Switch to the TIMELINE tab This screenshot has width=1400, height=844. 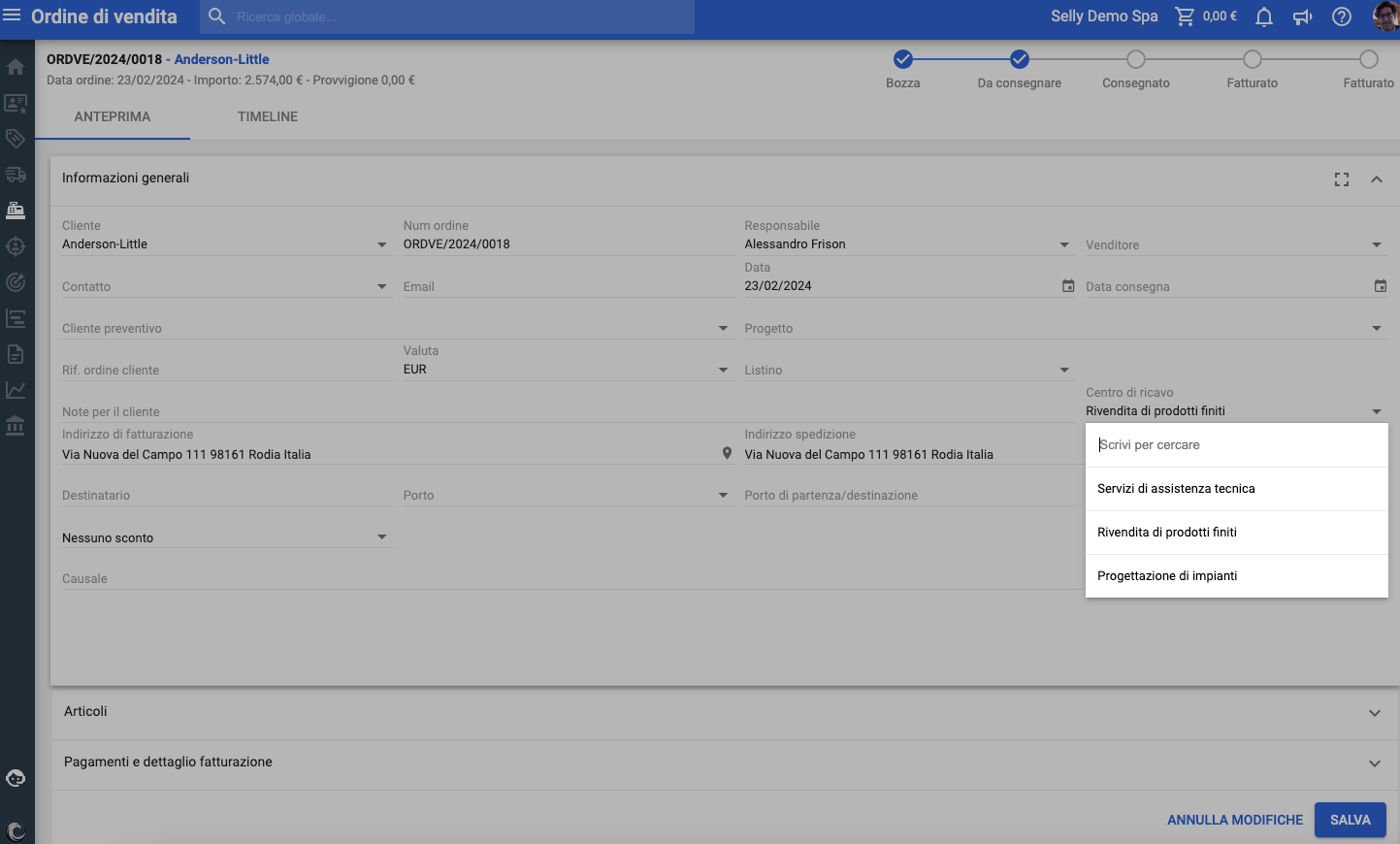[x=268, y=116]
